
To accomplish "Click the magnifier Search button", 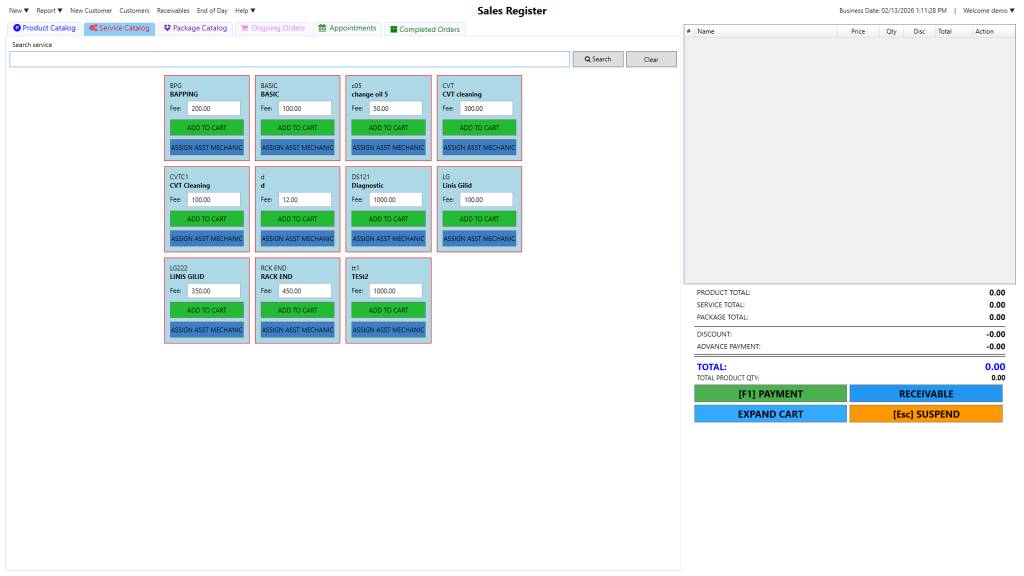I will pos(598,59).
